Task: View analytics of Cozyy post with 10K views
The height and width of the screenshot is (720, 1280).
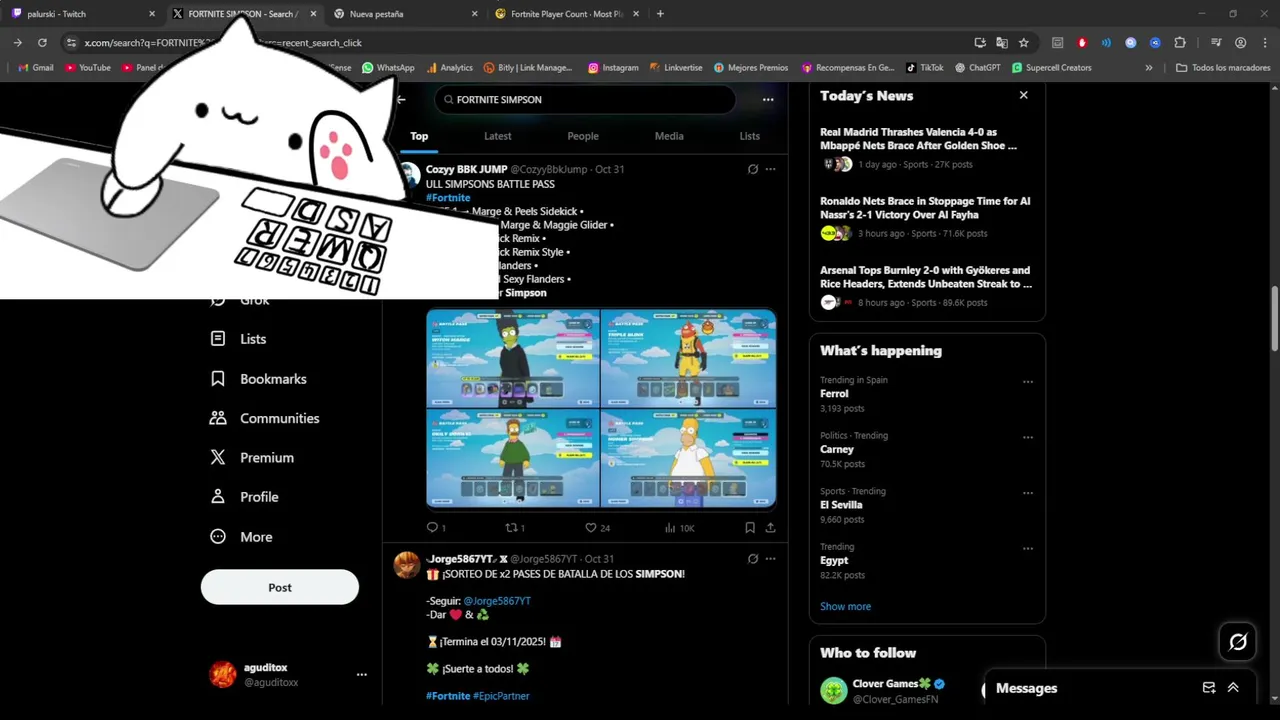Action: coord(679,527)
